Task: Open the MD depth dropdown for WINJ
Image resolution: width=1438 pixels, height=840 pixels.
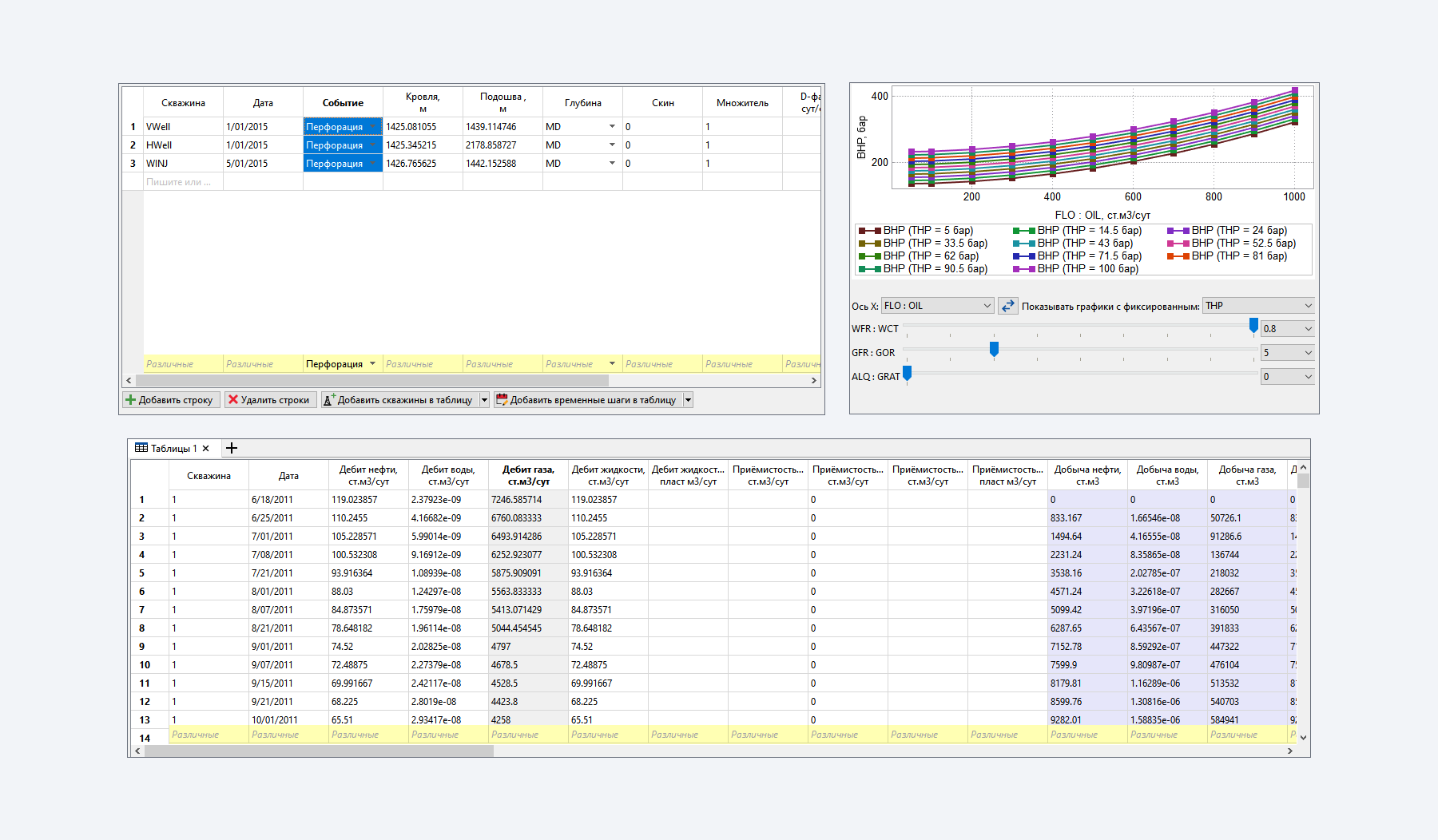Action: [x=612, y=164]
